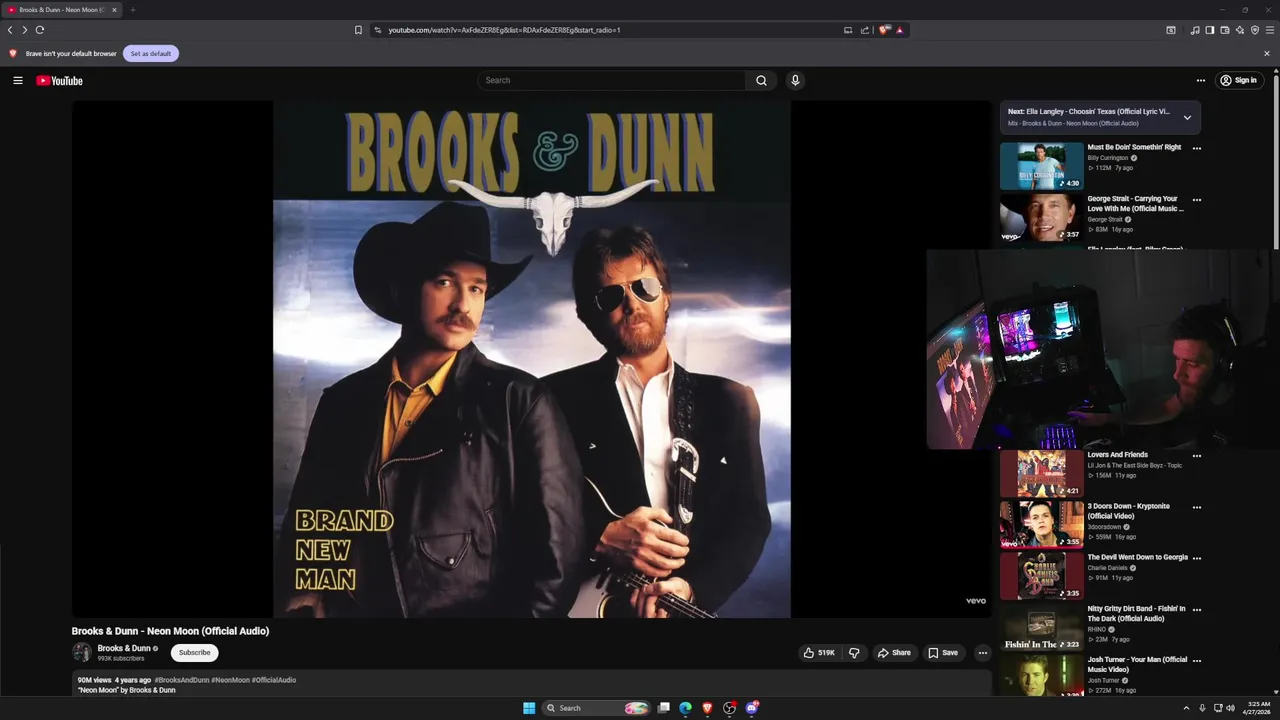The image size is (1280, 720).
Task: Go to the YouTube home logo
Action: pos(59,80)
